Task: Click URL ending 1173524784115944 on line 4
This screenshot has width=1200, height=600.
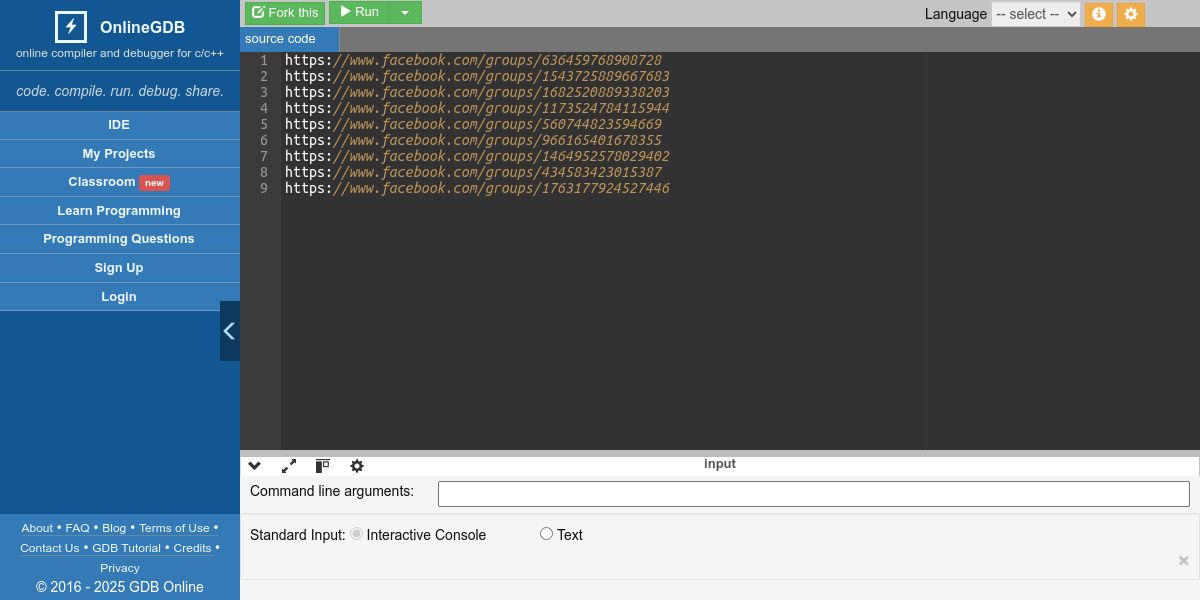Action: pos(477,108)
